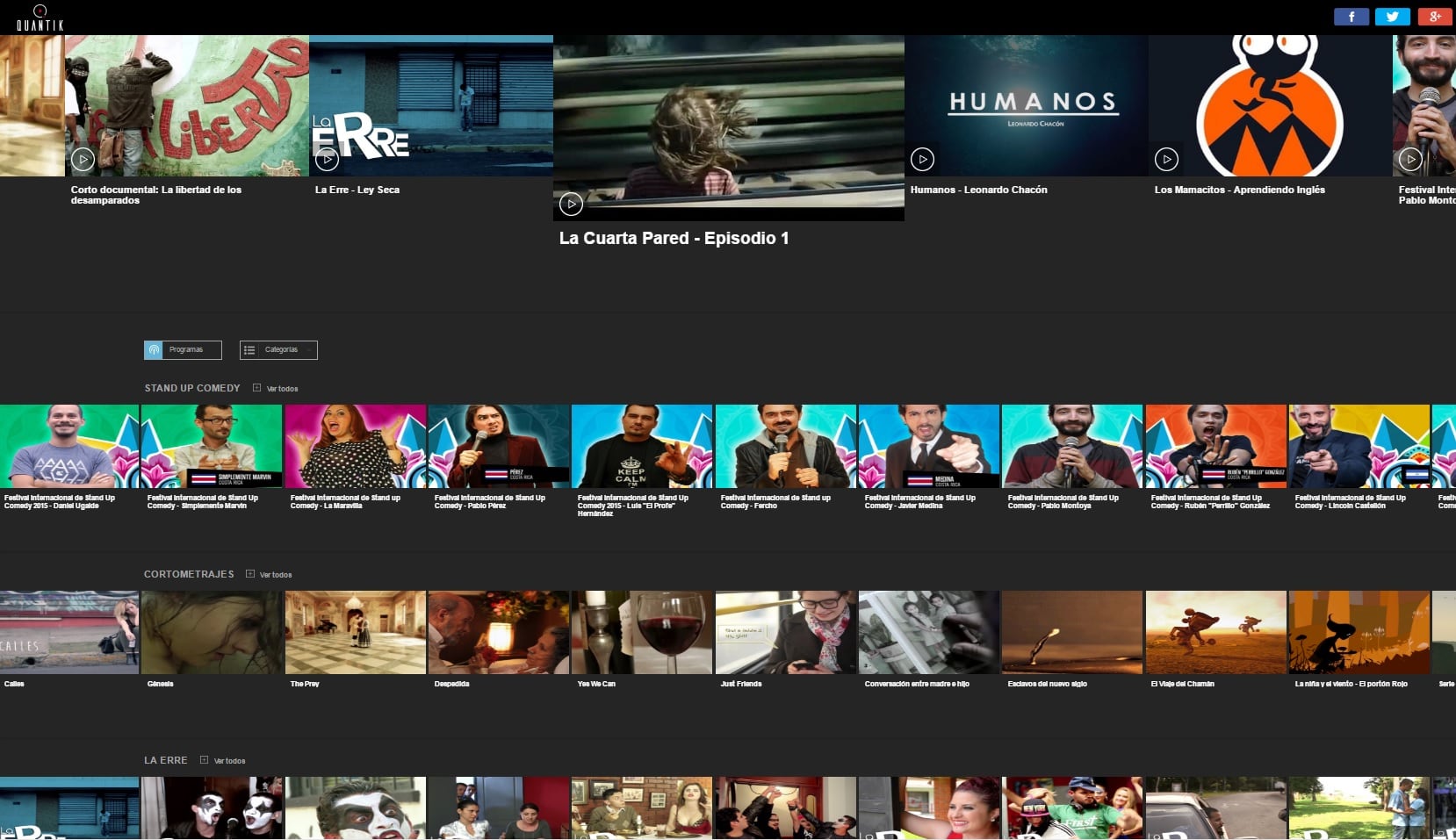Switch to the Categorías tab
The image size is (1456, 840).
[278, 350]
